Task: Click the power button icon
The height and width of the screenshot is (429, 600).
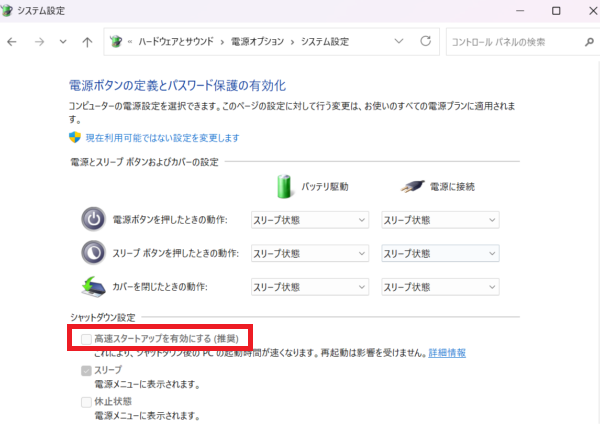Action: click(92, 219)
